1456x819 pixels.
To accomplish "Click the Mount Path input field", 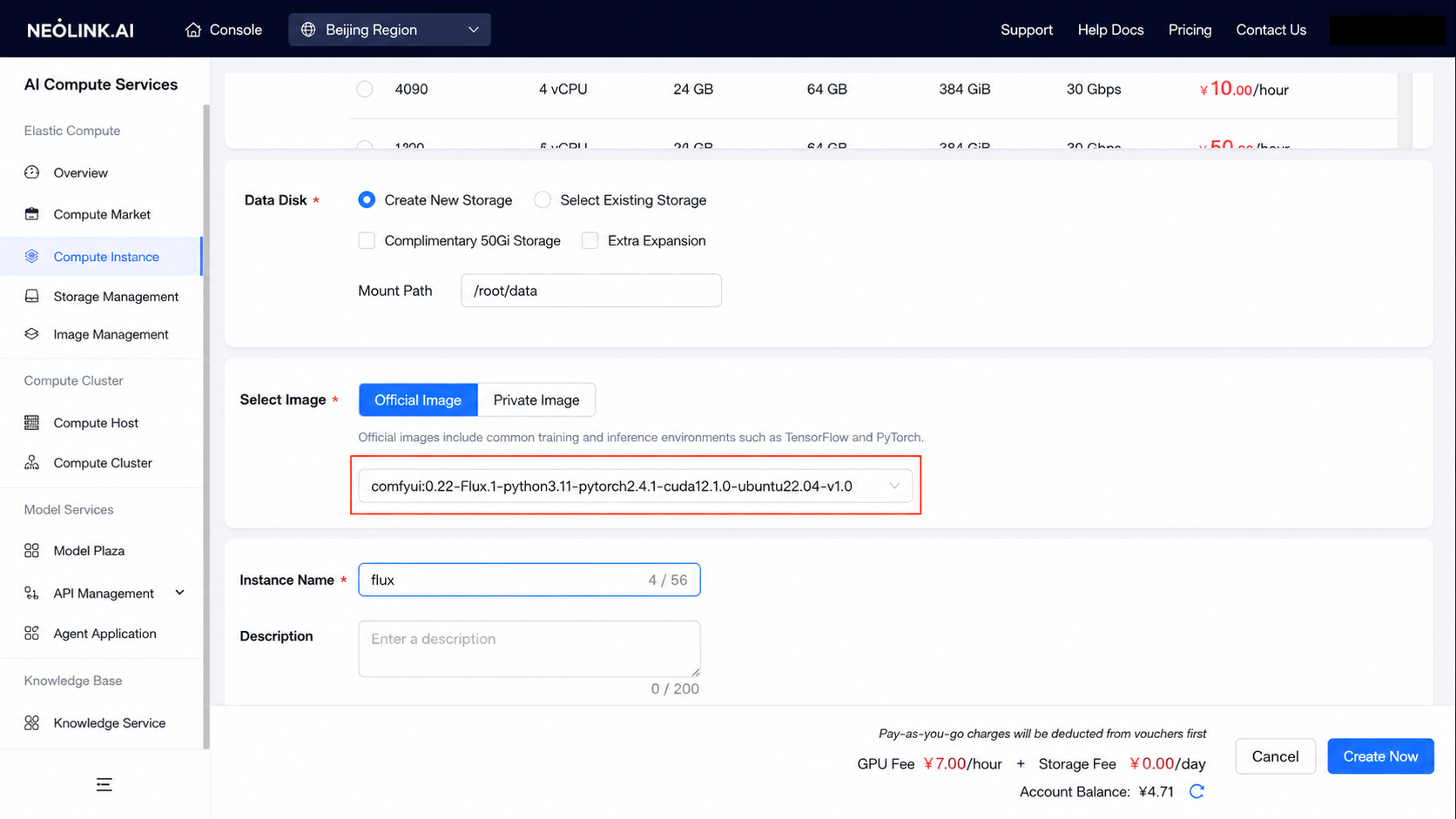I will coord(591,291).
